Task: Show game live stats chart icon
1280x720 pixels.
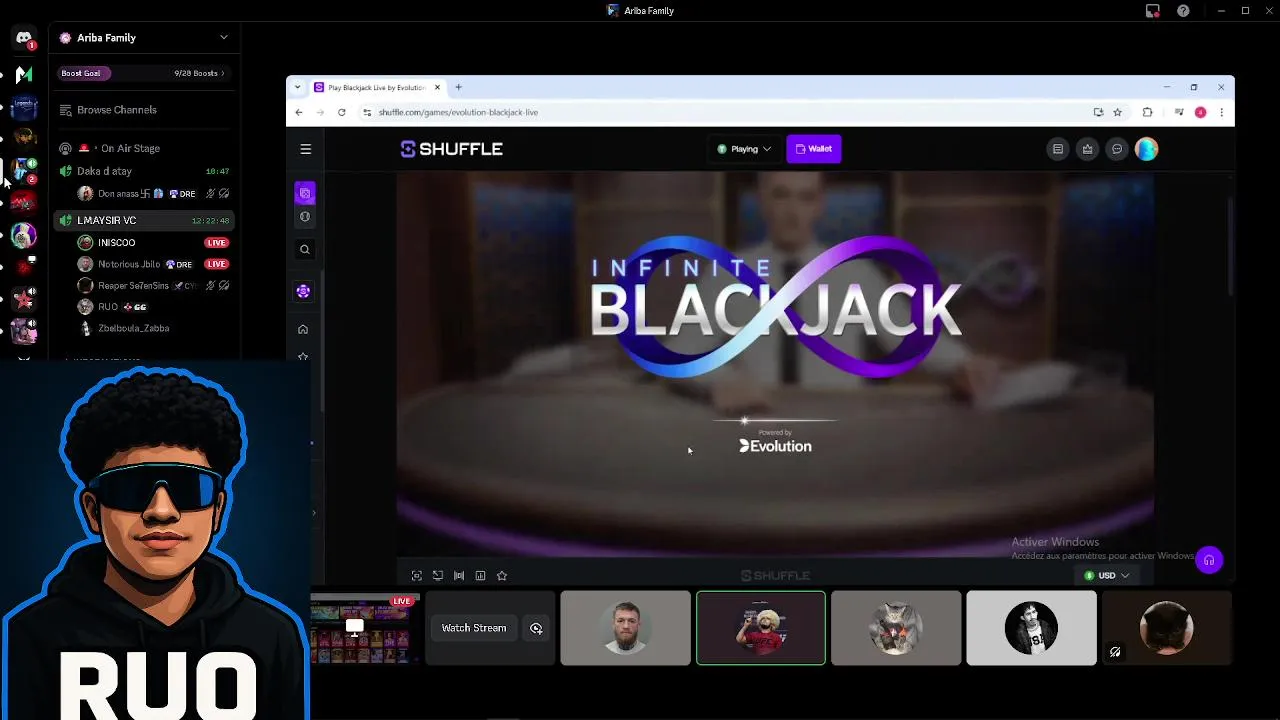Action: coord(480,575)
